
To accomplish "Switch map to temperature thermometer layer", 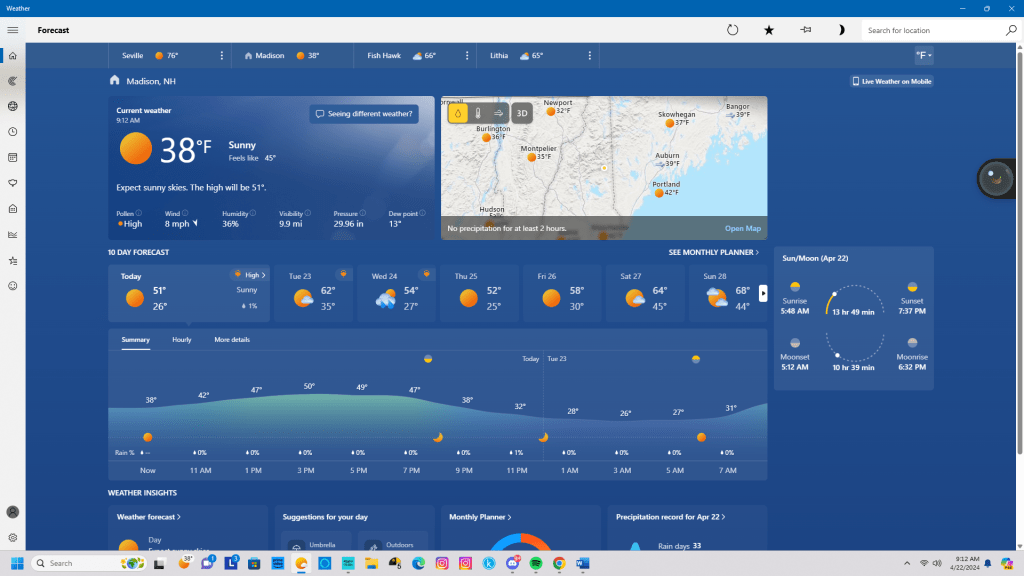I will coord(478,113).
